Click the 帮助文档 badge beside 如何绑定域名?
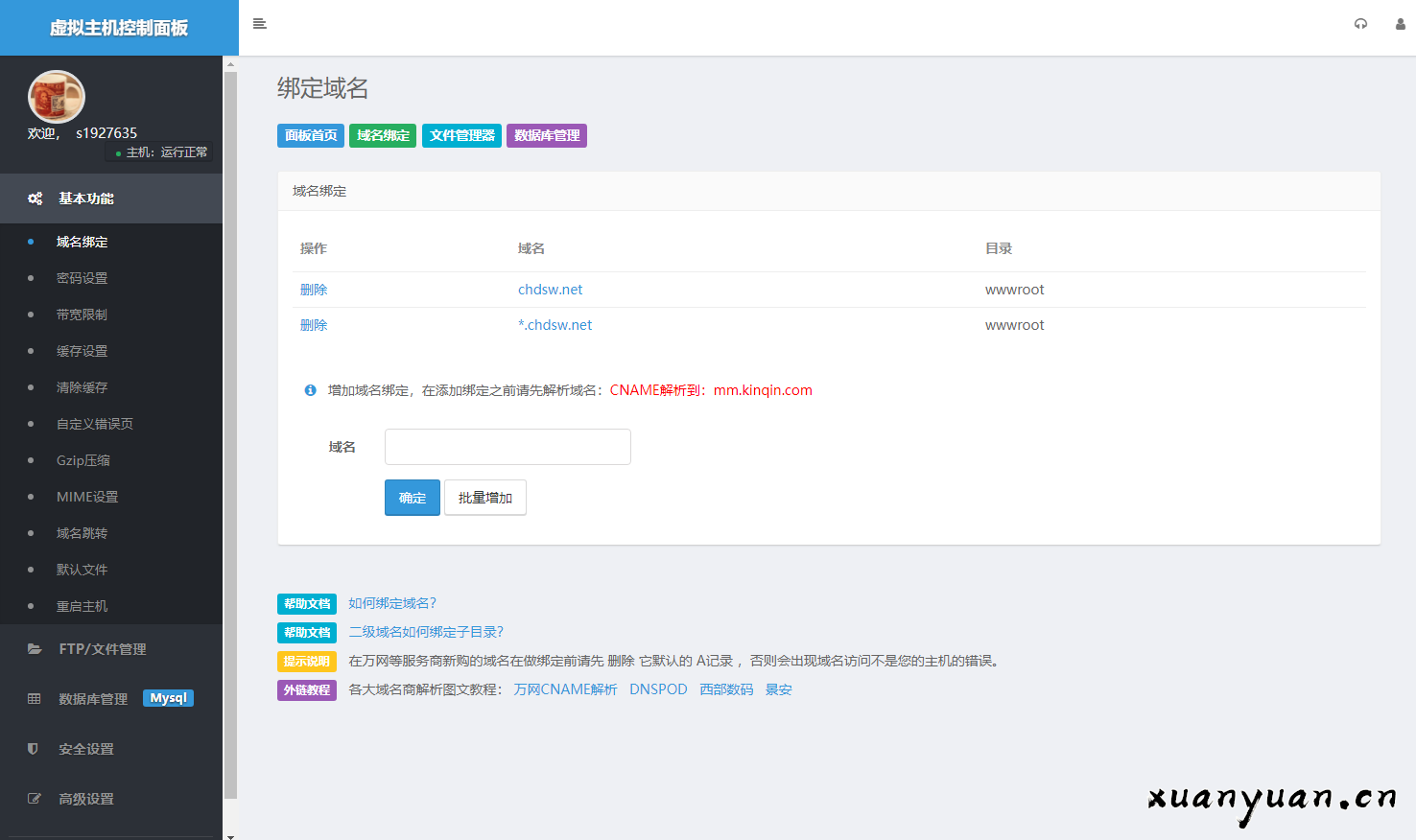The width and height of the screenshot is (1416, 840). (307, 604)
